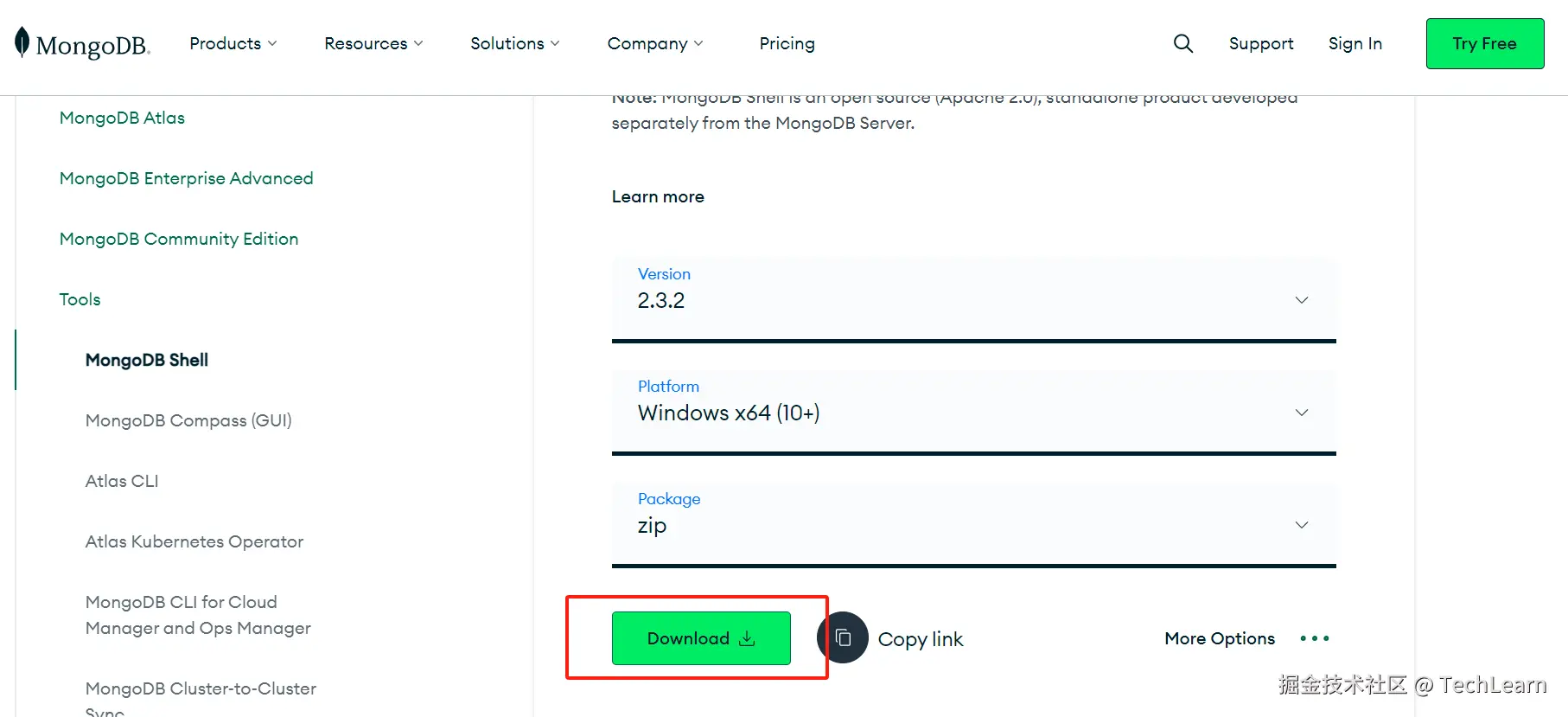
Task: Open MongoDB Community Edition sidebar link
Action: [179, 239]
